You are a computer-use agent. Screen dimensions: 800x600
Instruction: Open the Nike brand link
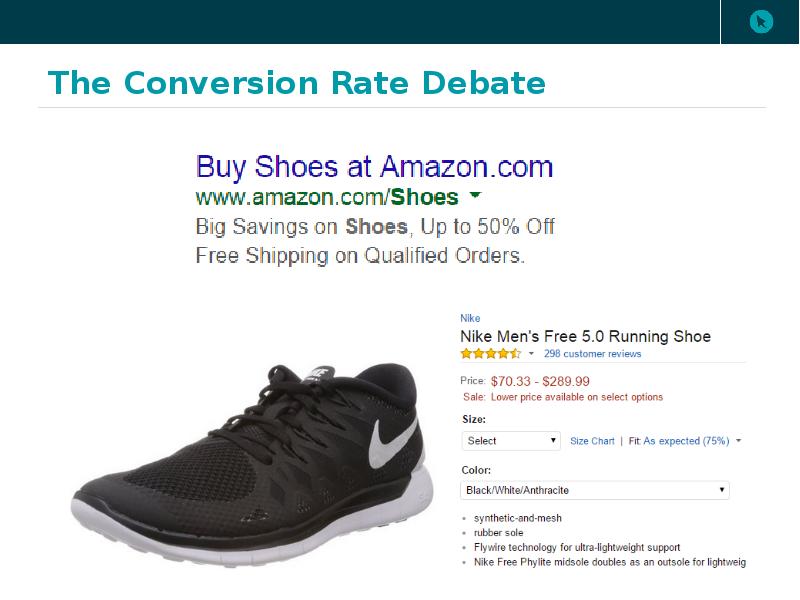click(x=470, y=319)
